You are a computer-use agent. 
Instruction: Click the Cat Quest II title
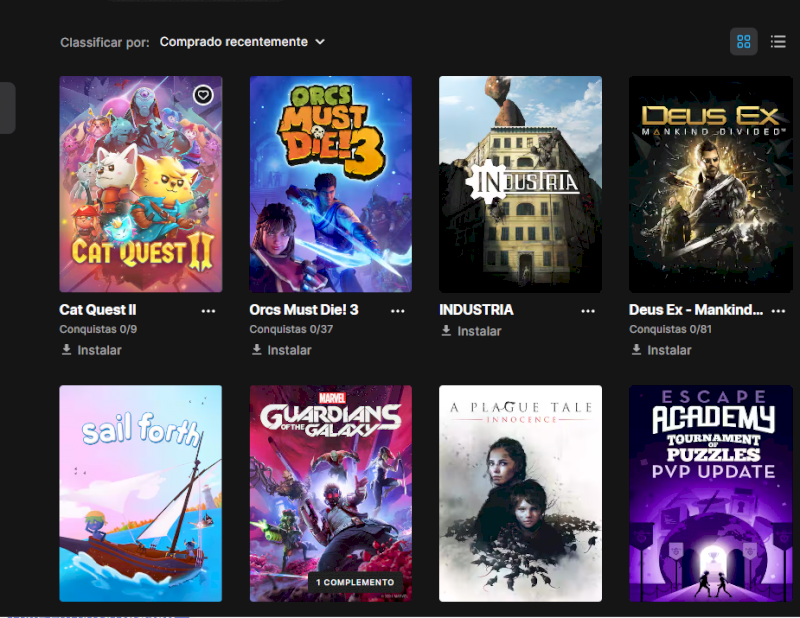[x=97, y=310]
